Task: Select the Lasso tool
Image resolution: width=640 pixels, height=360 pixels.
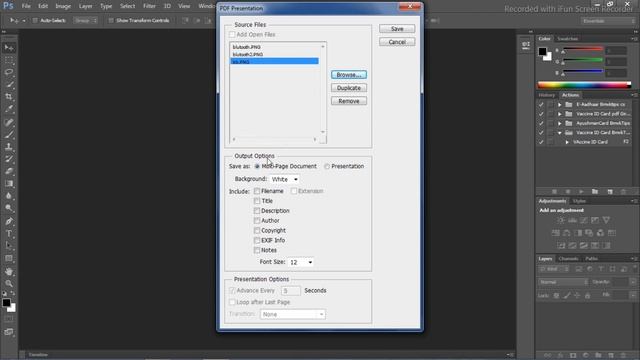Action: coord(9,72)
